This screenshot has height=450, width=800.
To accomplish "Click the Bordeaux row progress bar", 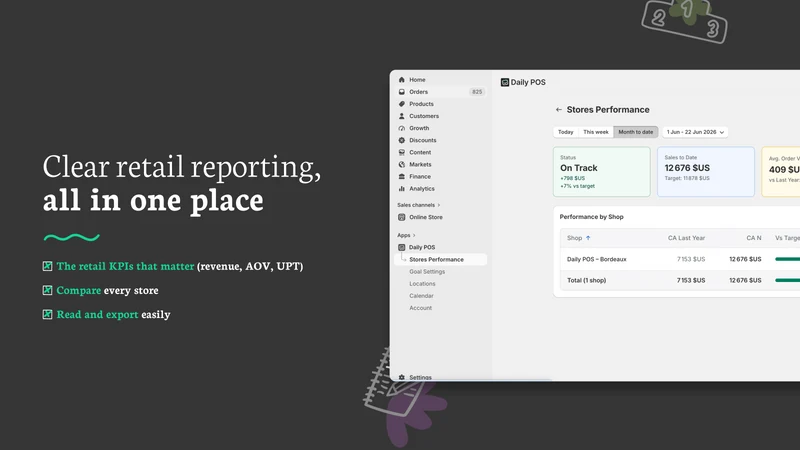I will [787, 259].
